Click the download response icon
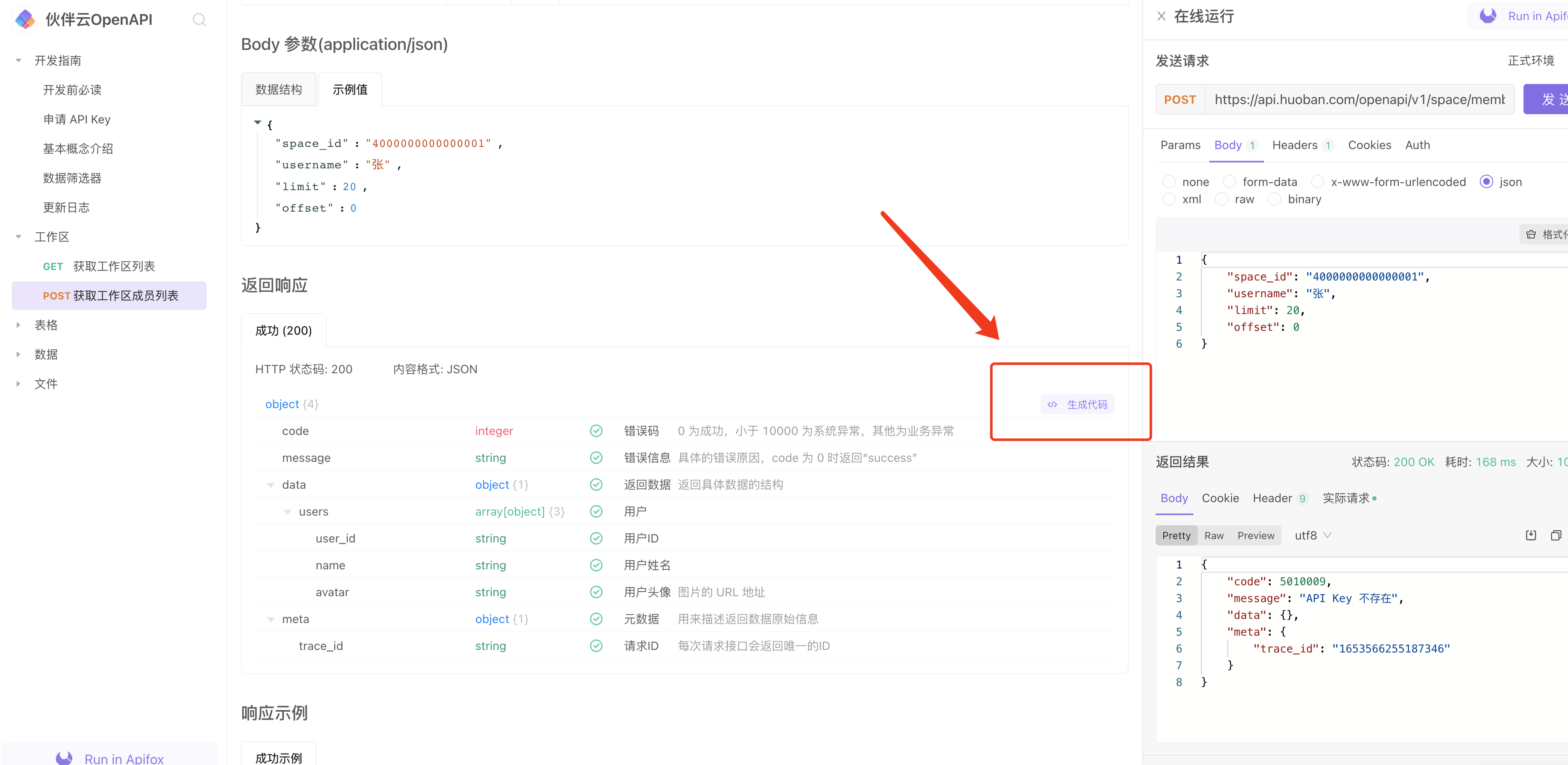Image resolution: width=1568 pixels, height=765 pixels. point(1530,536)
